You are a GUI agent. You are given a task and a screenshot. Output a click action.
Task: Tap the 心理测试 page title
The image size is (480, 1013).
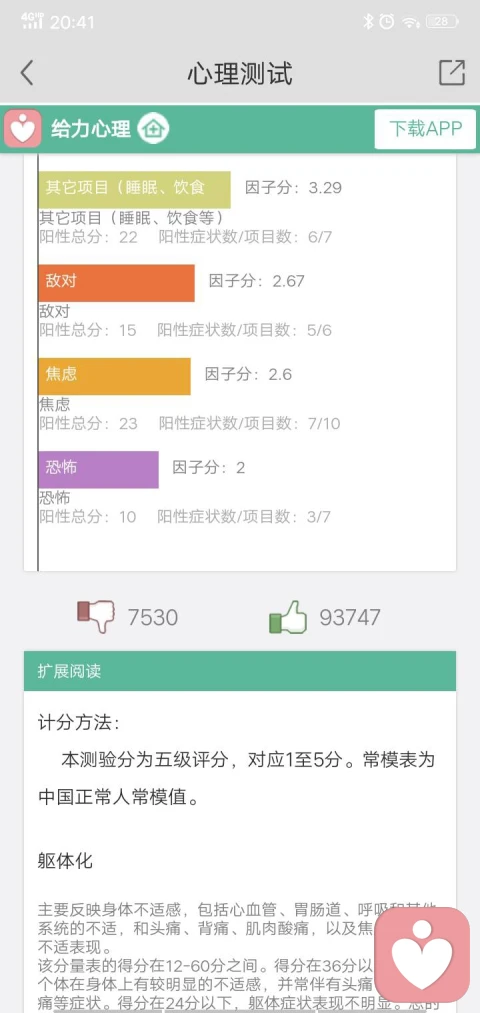[x=240, y=74]
